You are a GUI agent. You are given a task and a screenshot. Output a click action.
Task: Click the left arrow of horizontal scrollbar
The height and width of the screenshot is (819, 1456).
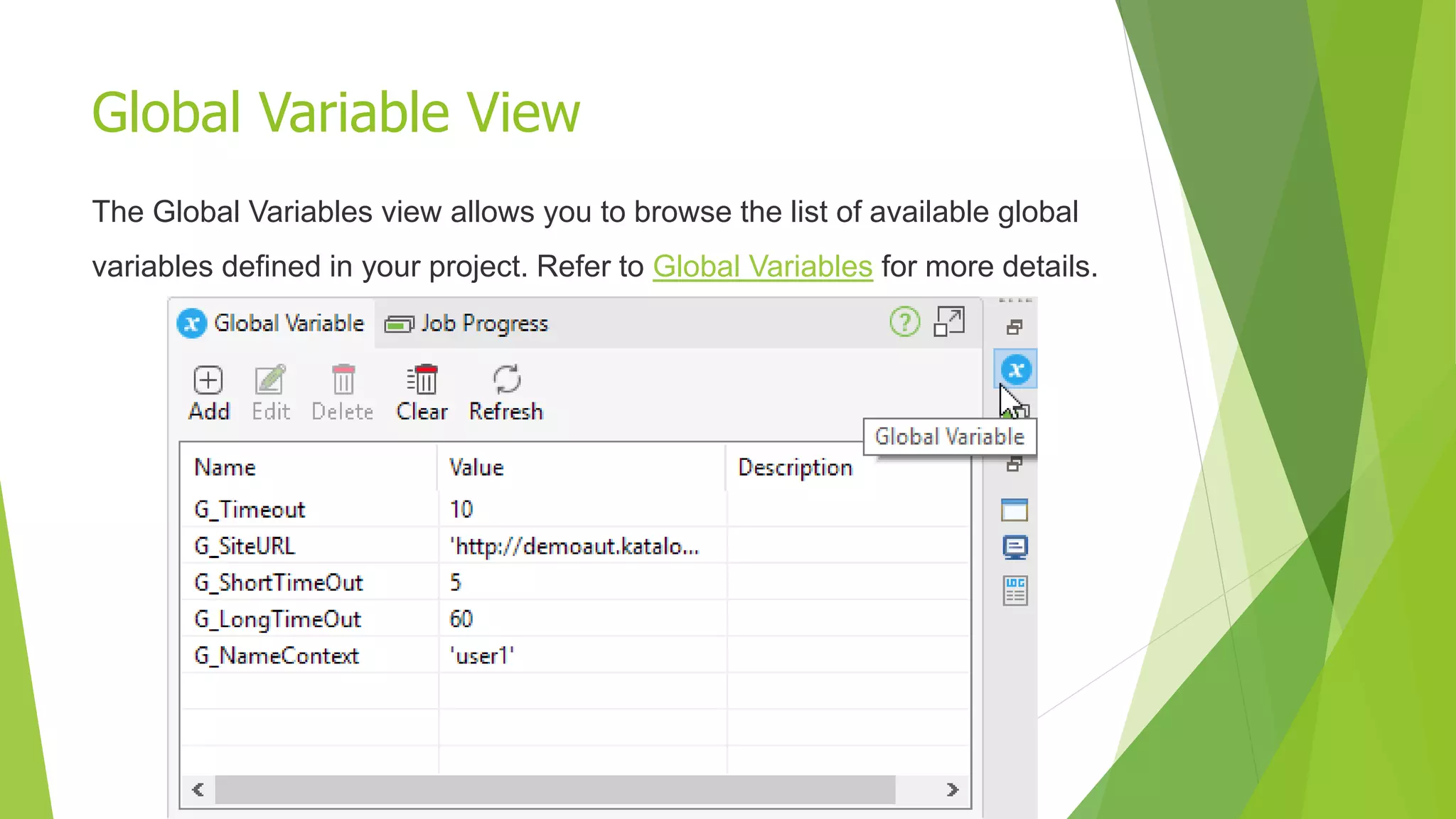click(198, 790)
